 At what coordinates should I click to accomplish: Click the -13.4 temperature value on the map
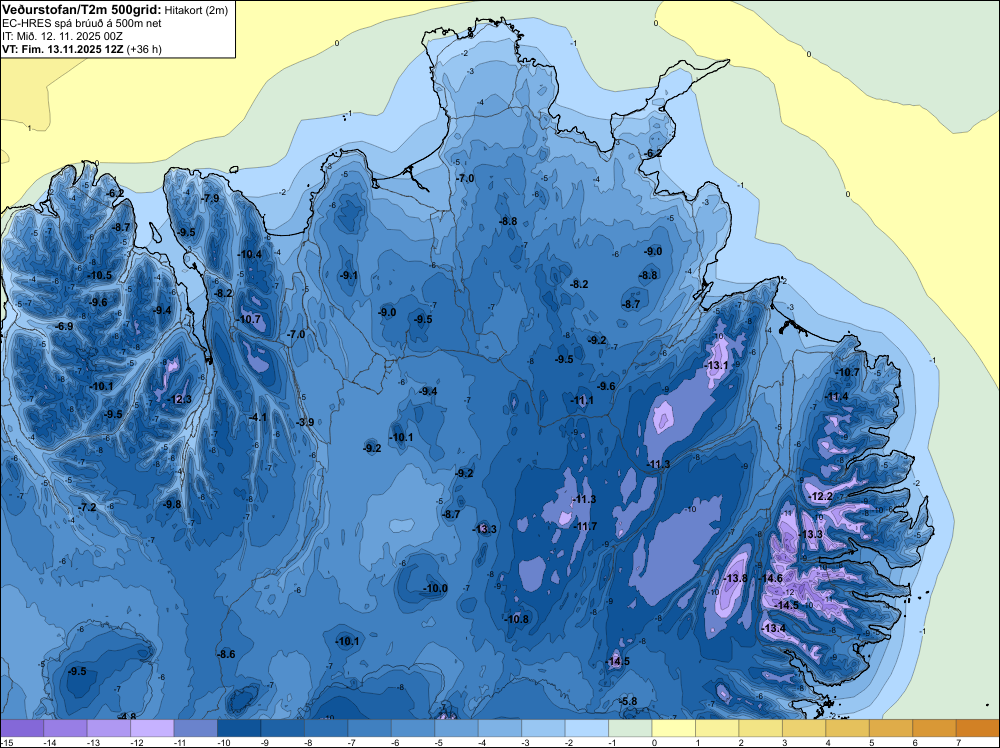click(x=774, y=628)
